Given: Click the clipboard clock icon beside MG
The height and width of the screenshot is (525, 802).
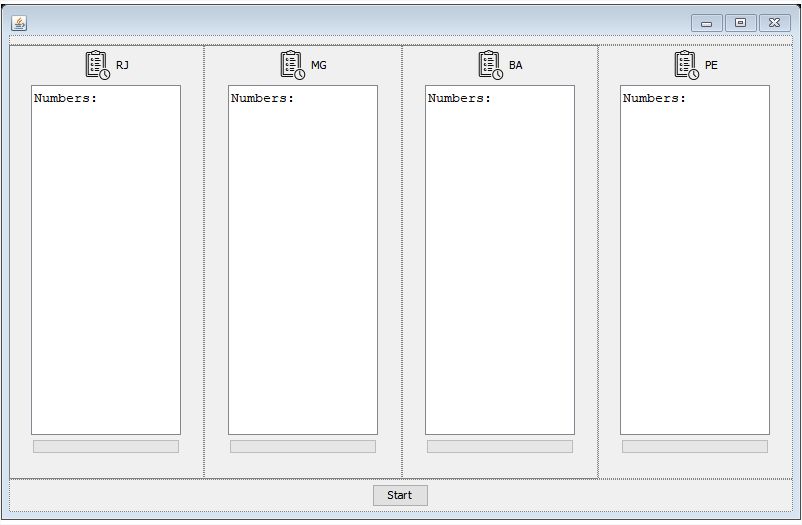Looking at the screenshot, I should pos(293,65).
